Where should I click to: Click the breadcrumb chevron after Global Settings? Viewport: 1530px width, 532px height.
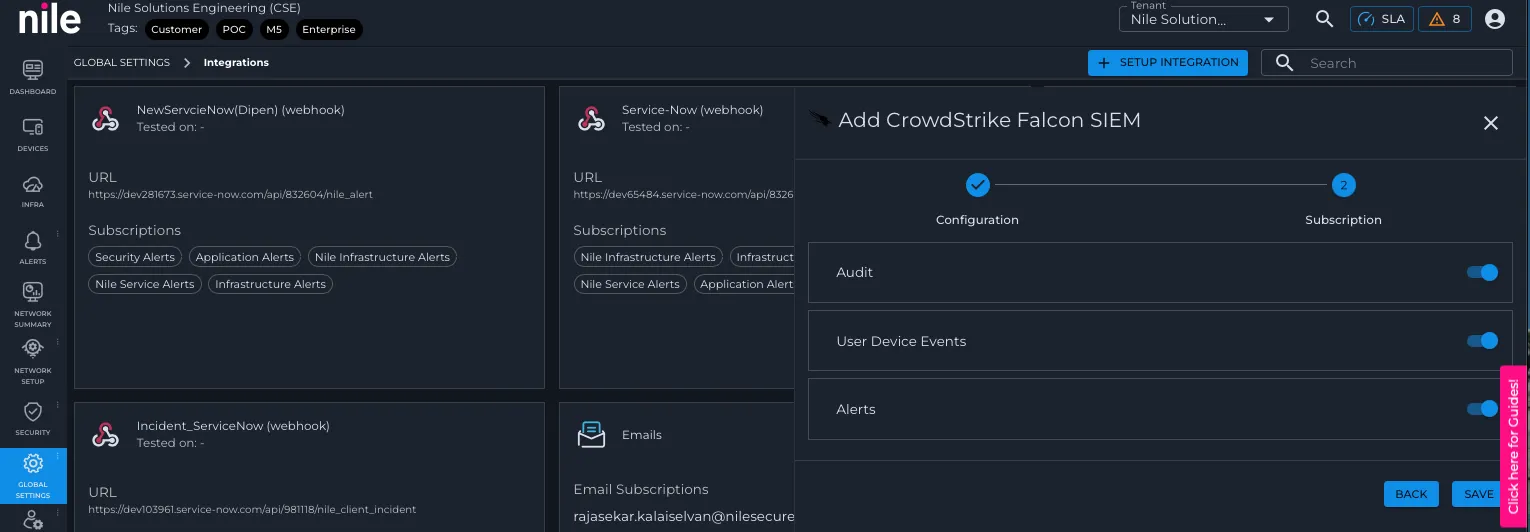[x=187, y=62]
